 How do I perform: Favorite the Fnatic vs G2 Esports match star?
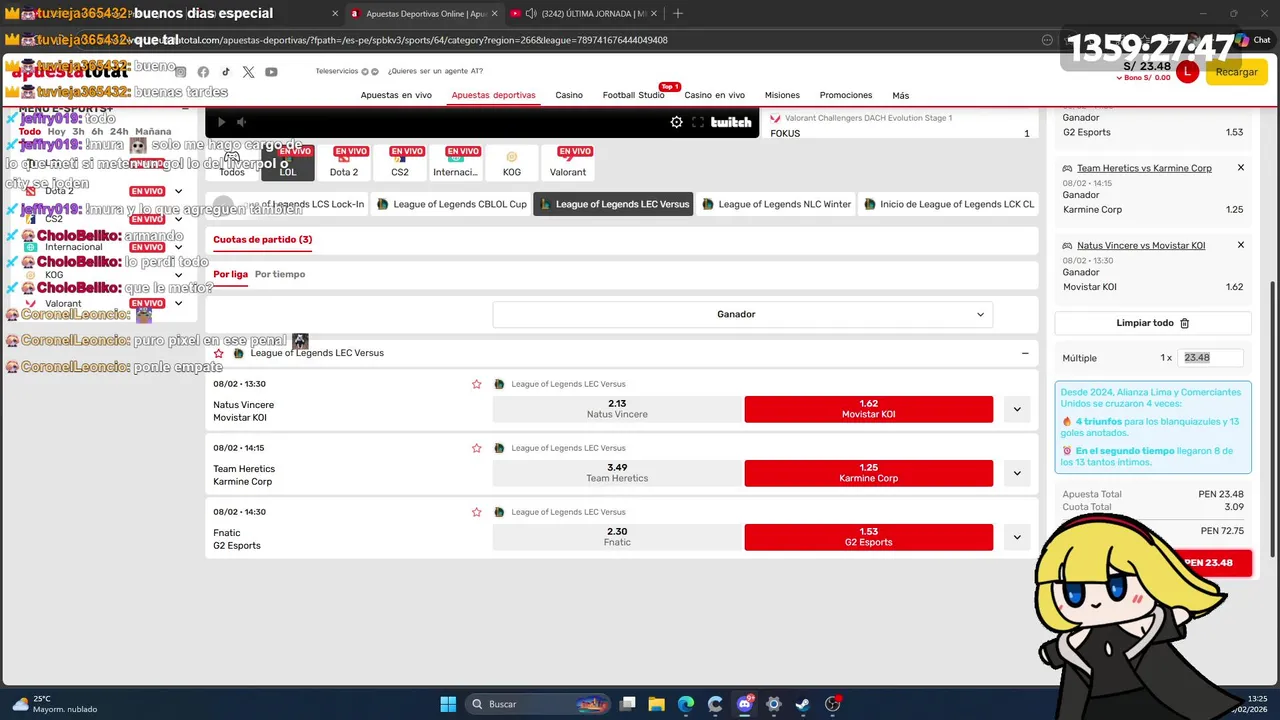477,512
